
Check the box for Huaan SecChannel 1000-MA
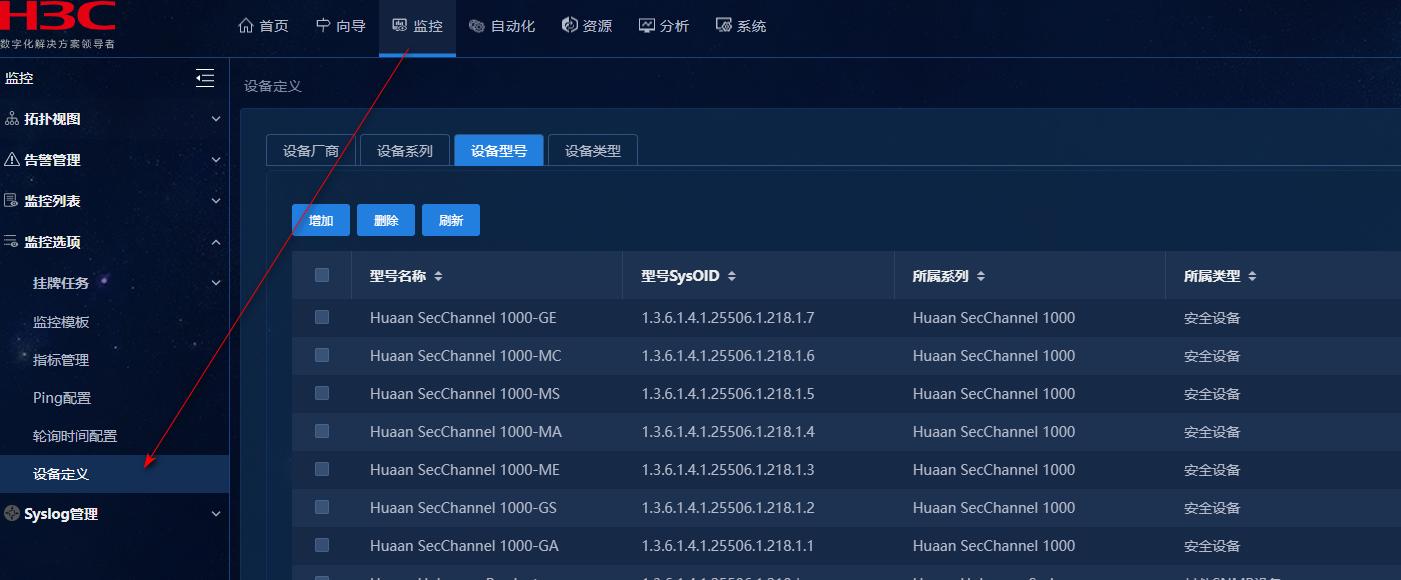pyautogui.click(x=322, y=431)
